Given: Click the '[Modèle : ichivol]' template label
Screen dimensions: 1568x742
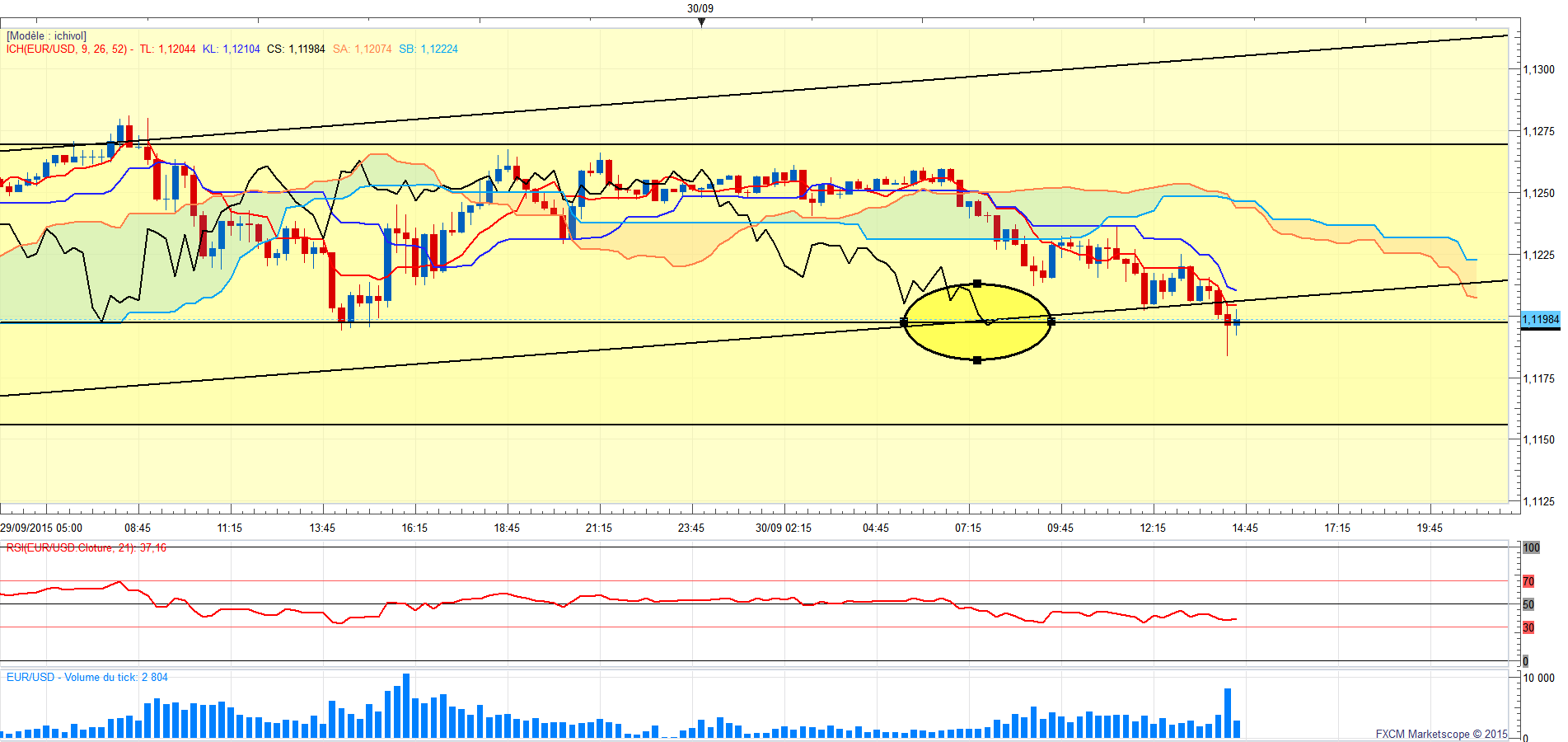Looking at the screenshot, I should tap(46, 36).
